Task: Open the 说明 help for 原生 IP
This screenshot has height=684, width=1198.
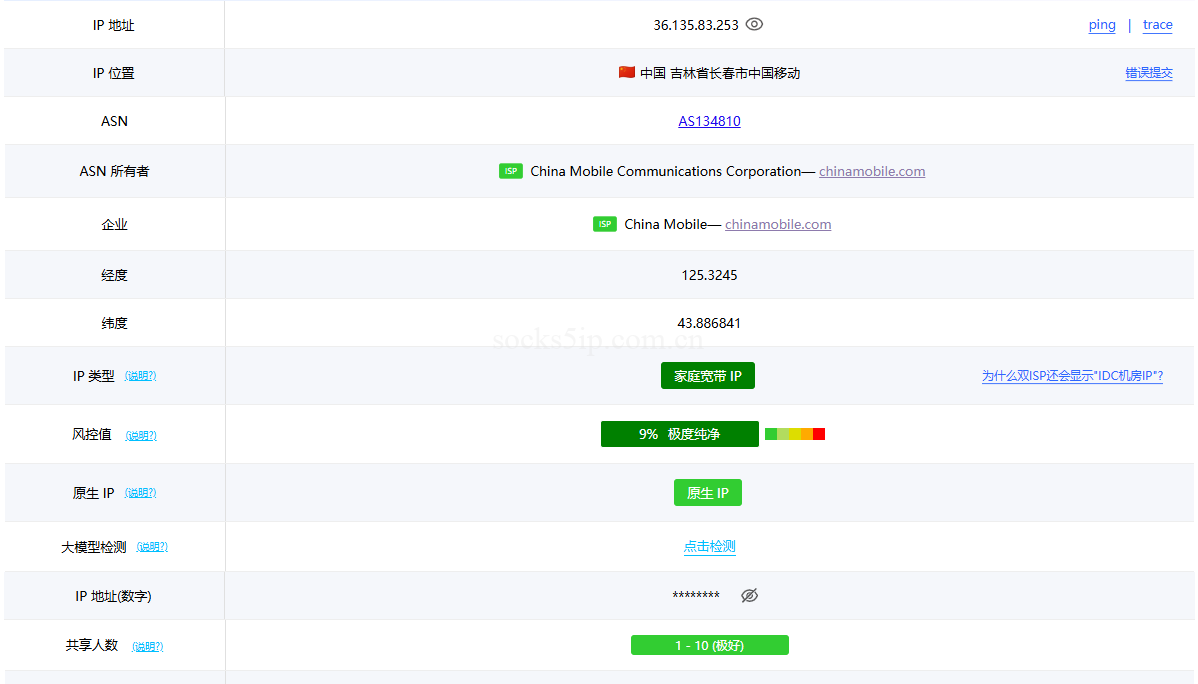Action: pos(141,493)
